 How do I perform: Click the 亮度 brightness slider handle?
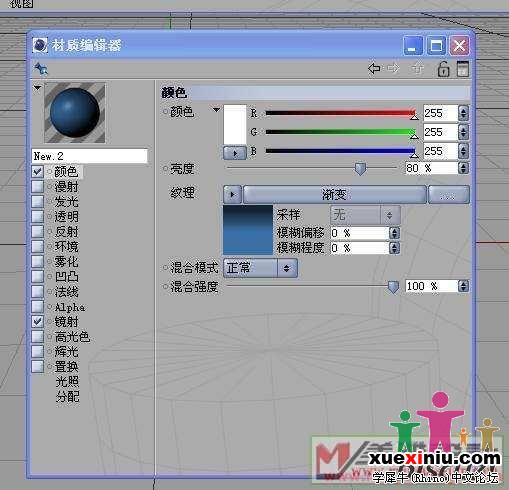coord(360,169)
